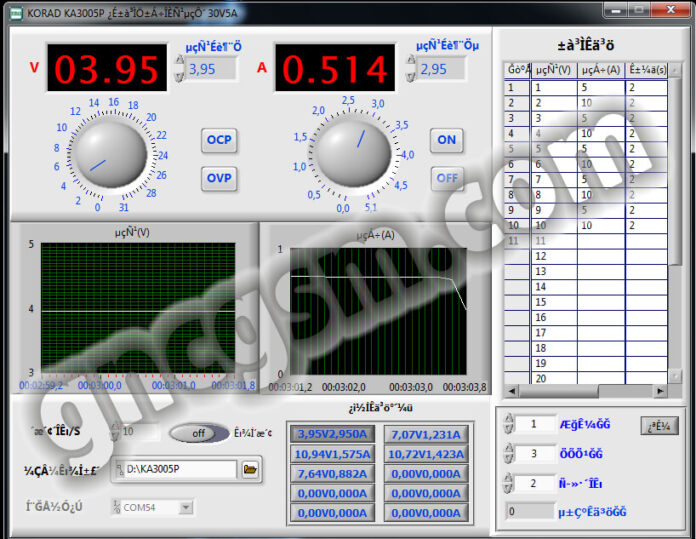Click the table's horizontal scrollbar left arrow
696x539 pixels.
pyautogui.click(x=512, y=391)
